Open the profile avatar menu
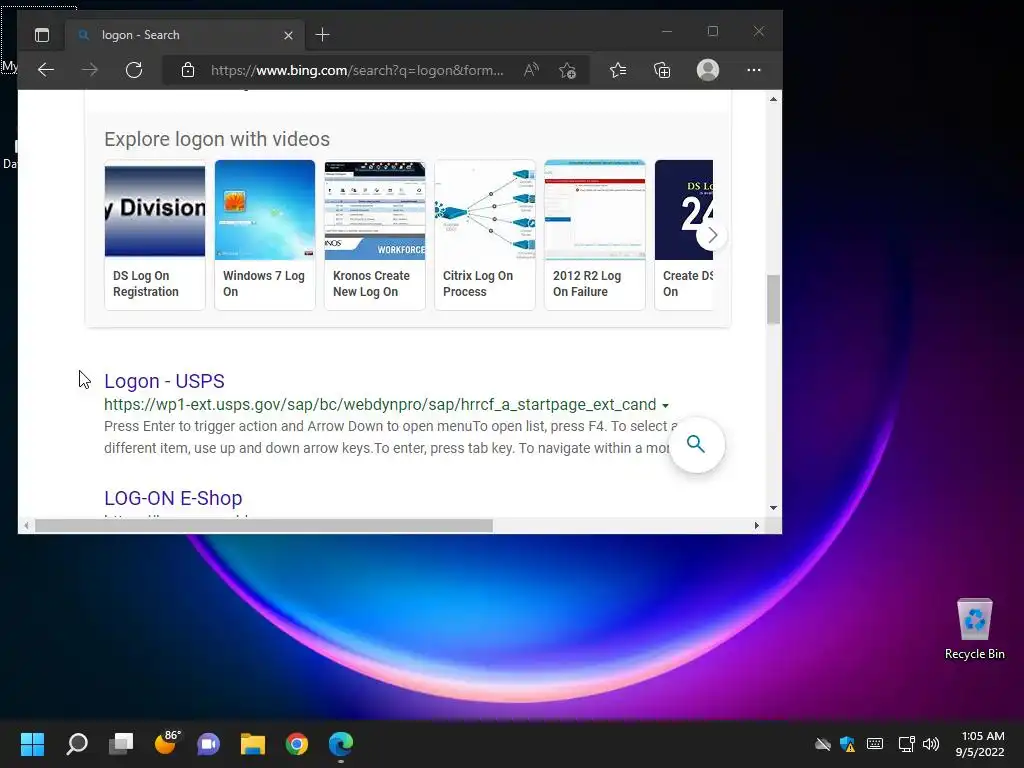The image size is (1024, 768). point(708,70)
